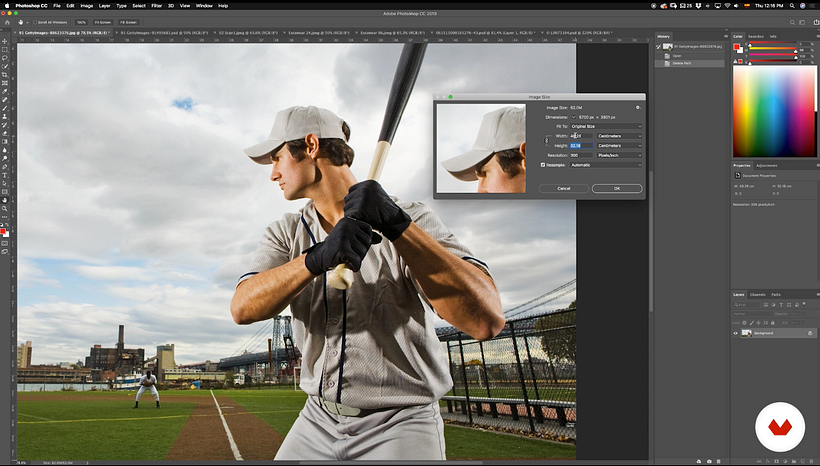Viewport: 820px width, 466px height.
Task: Select the Pen tool
Action: point(5,167)
